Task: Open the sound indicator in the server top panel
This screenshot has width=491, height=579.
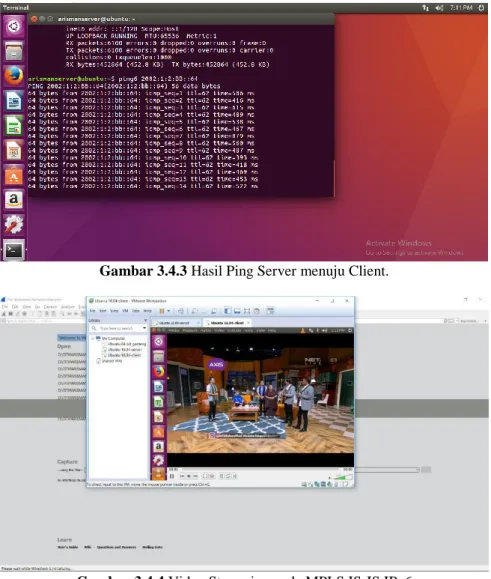Action: tap(439, 8)
